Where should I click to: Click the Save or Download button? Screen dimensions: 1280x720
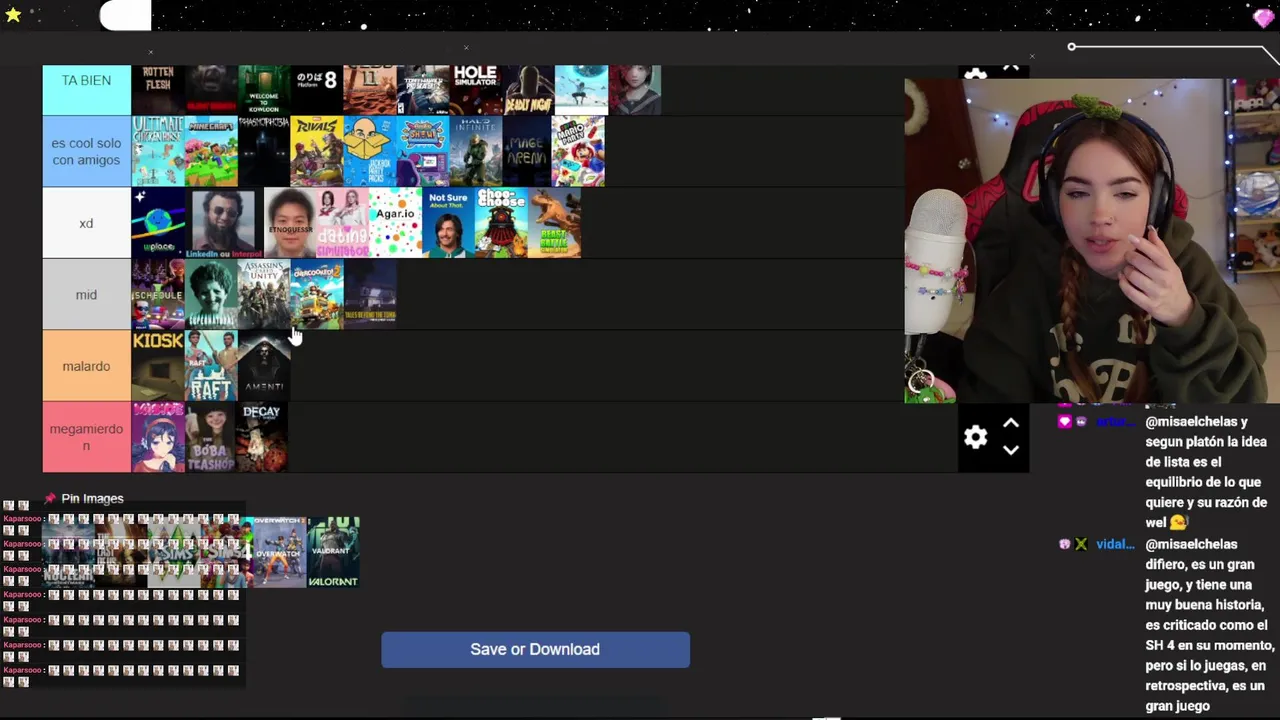(x=535, y=649)
